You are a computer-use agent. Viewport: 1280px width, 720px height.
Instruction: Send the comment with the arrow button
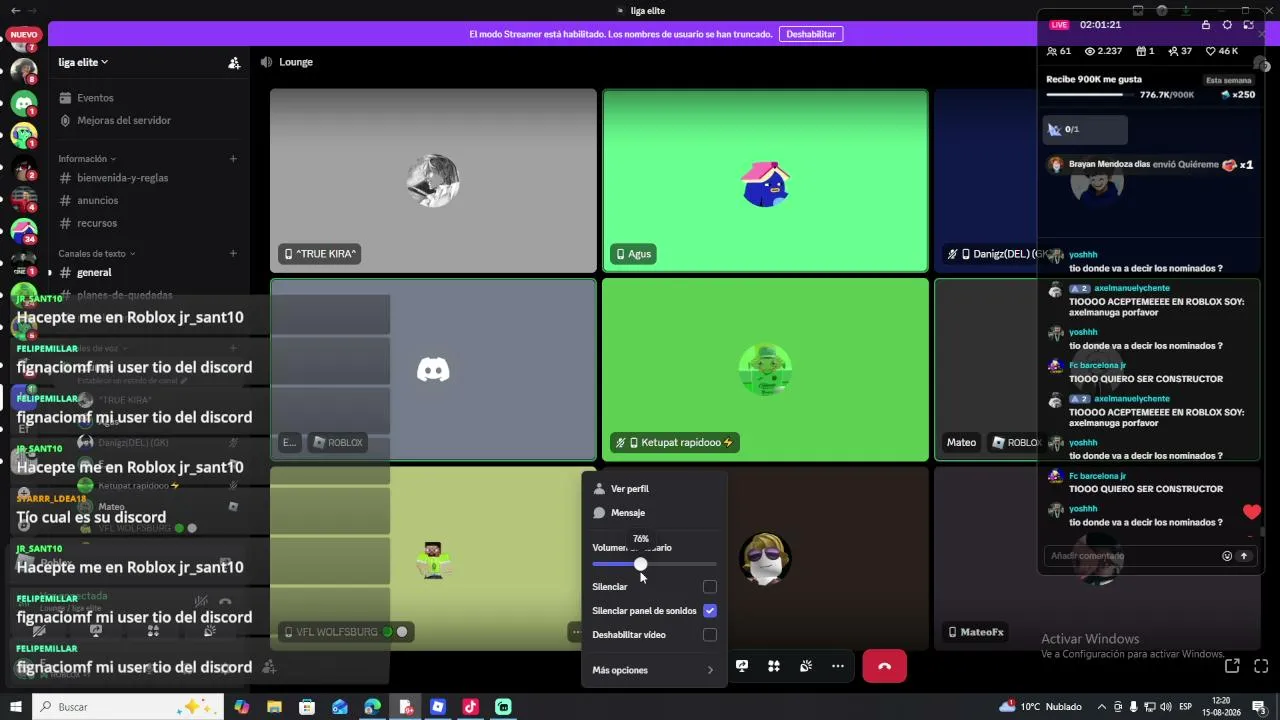[x=1244, y=556]
